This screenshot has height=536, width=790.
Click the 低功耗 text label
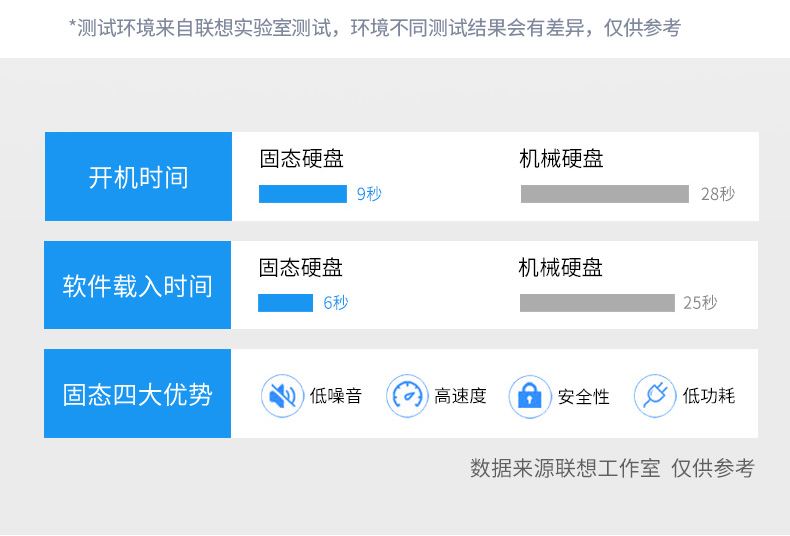click(x=708, y=396)
